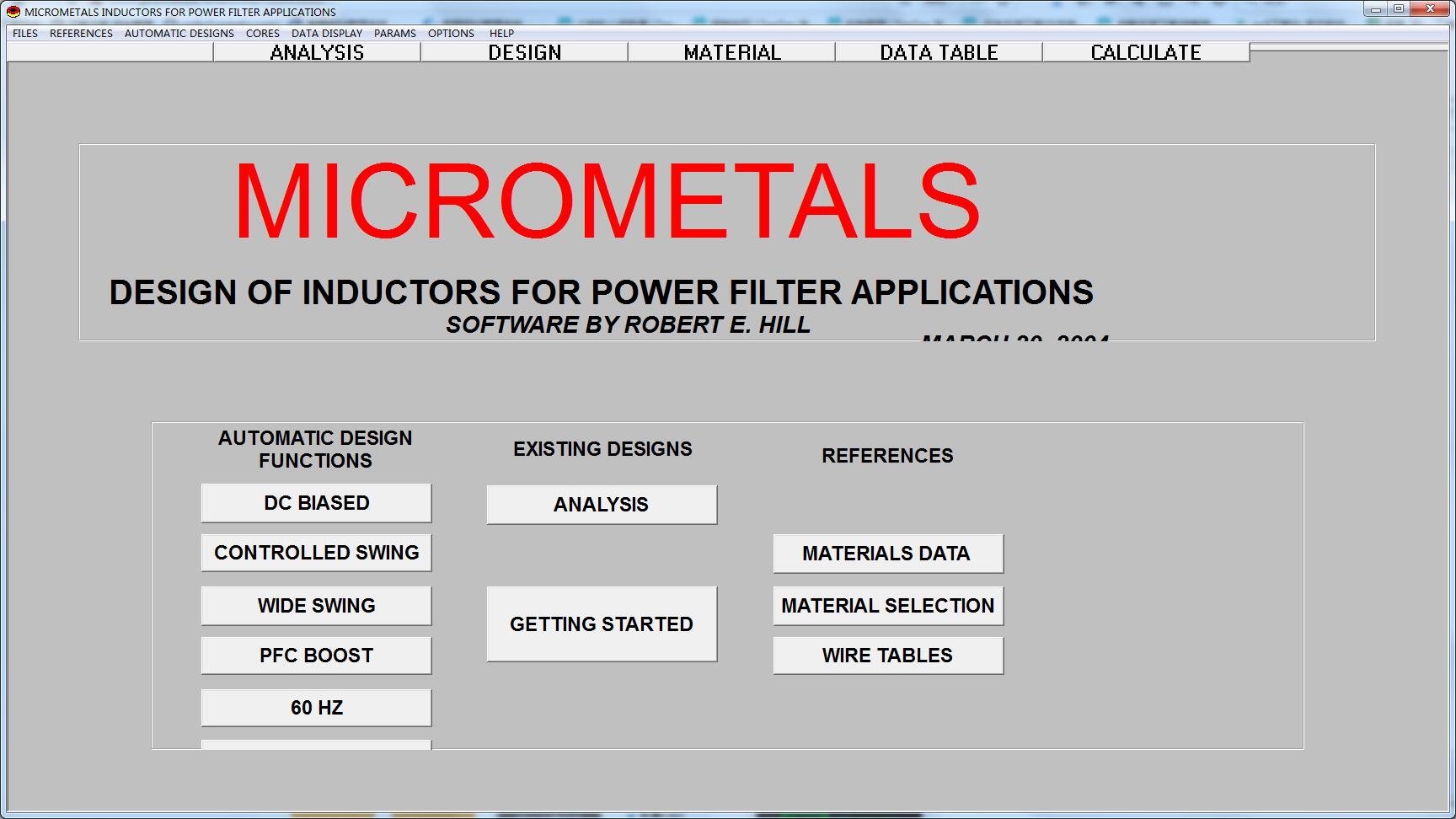The width and height of the screenshot is (1456, 819).
Task: Open the GETTING STARTED guide
Action: pos(602,624)
